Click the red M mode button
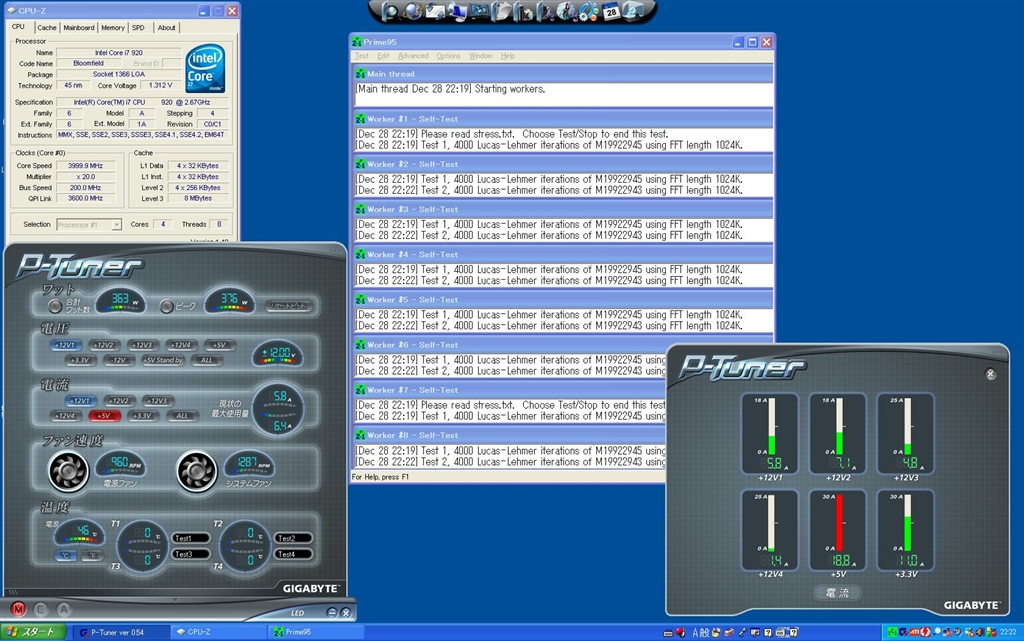1024x641 pixels. coord(18,608)
